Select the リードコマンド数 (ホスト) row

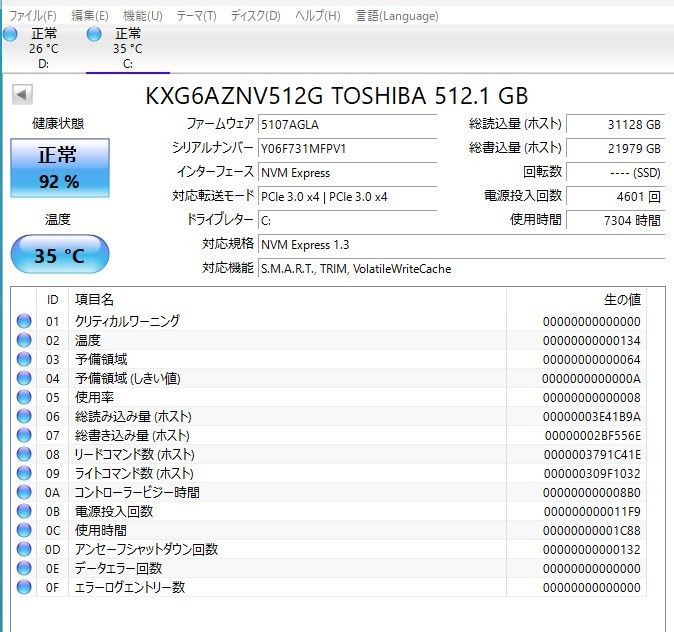coord(329,454)
